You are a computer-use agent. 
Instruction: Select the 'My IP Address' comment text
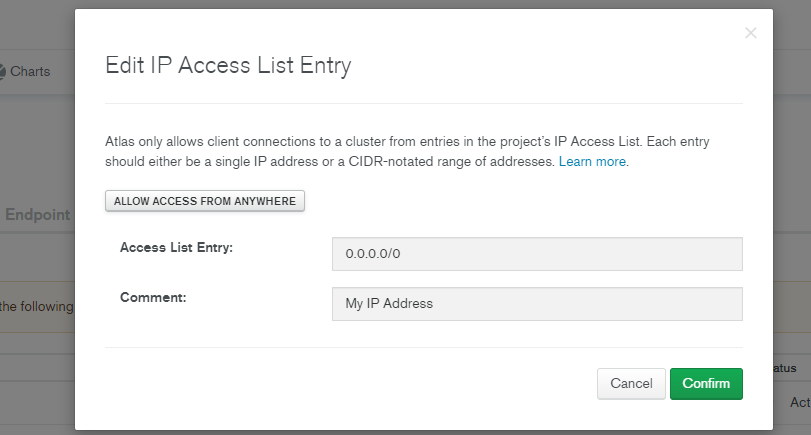[x=389, y=304]
